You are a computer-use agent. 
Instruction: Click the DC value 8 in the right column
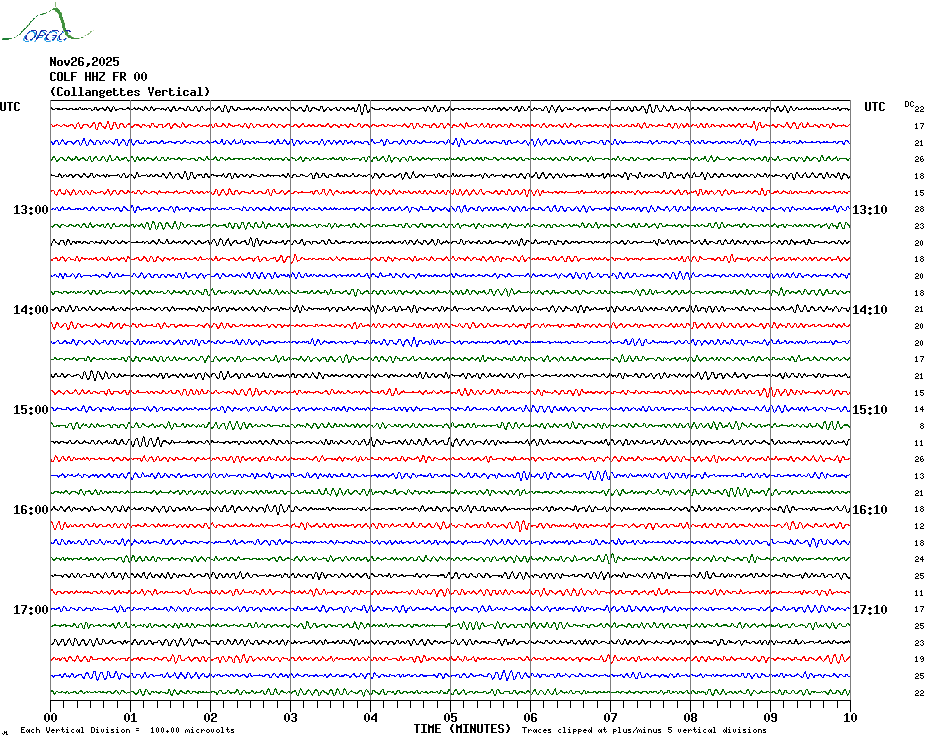[x=922, y=426]
